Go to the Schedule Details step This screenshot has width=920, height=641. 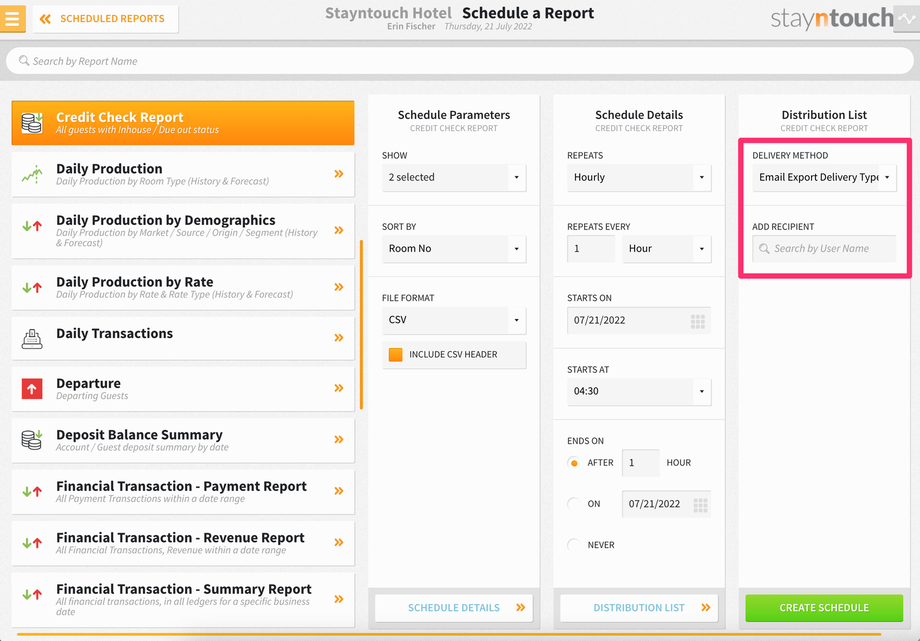tap(454, 608)
